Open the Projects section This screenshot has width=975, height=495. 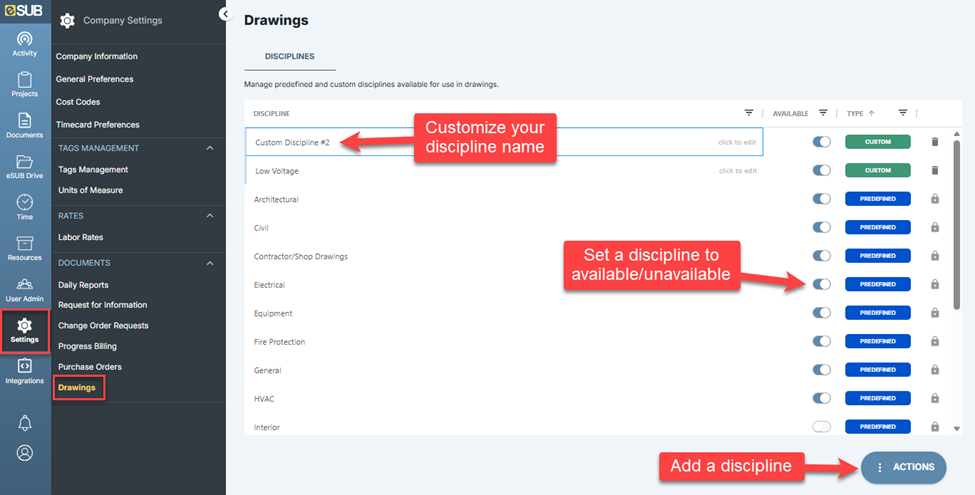click(x=25, y=85)
